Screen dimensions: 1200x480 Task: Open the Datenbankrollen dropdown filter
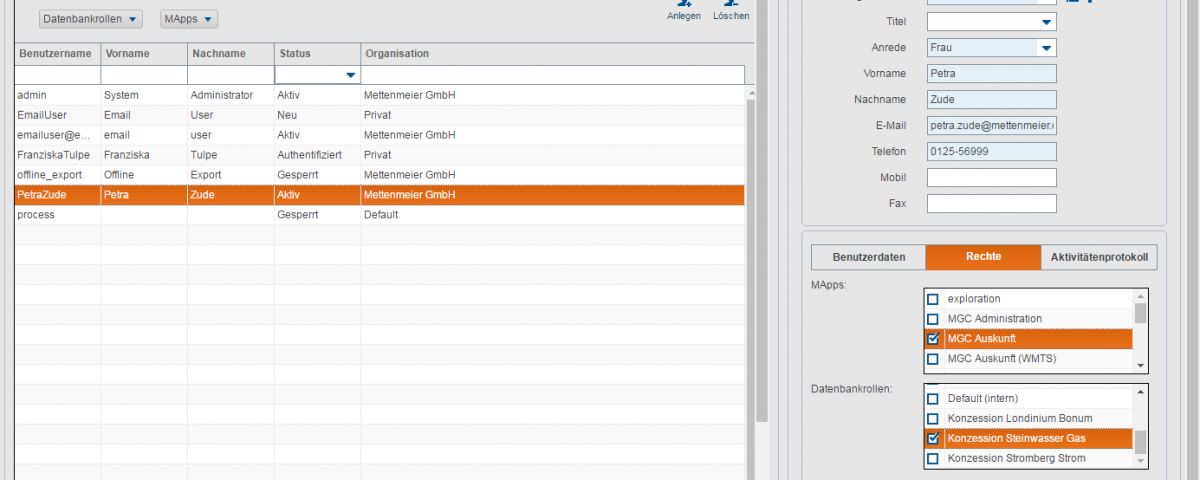pyautogui.click(x=91, y=19)
